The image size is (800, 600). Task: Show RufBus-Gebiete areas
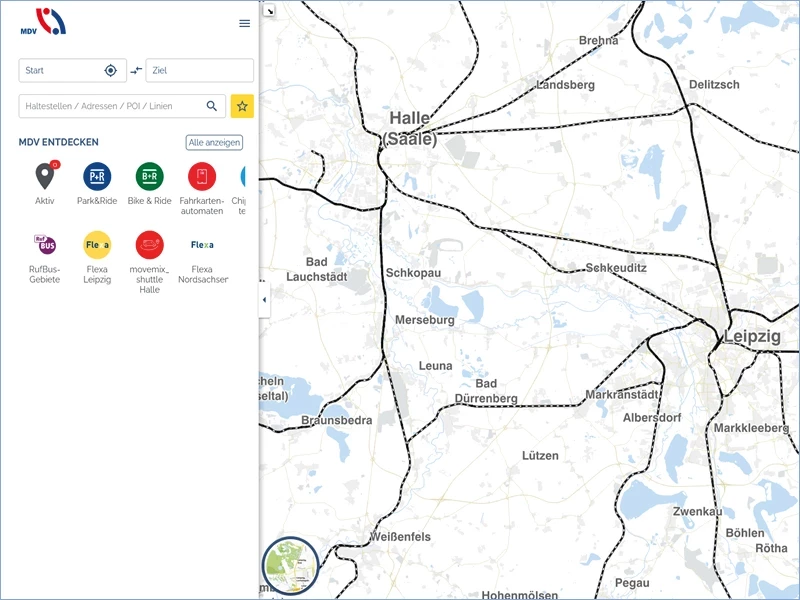point(45,245)
